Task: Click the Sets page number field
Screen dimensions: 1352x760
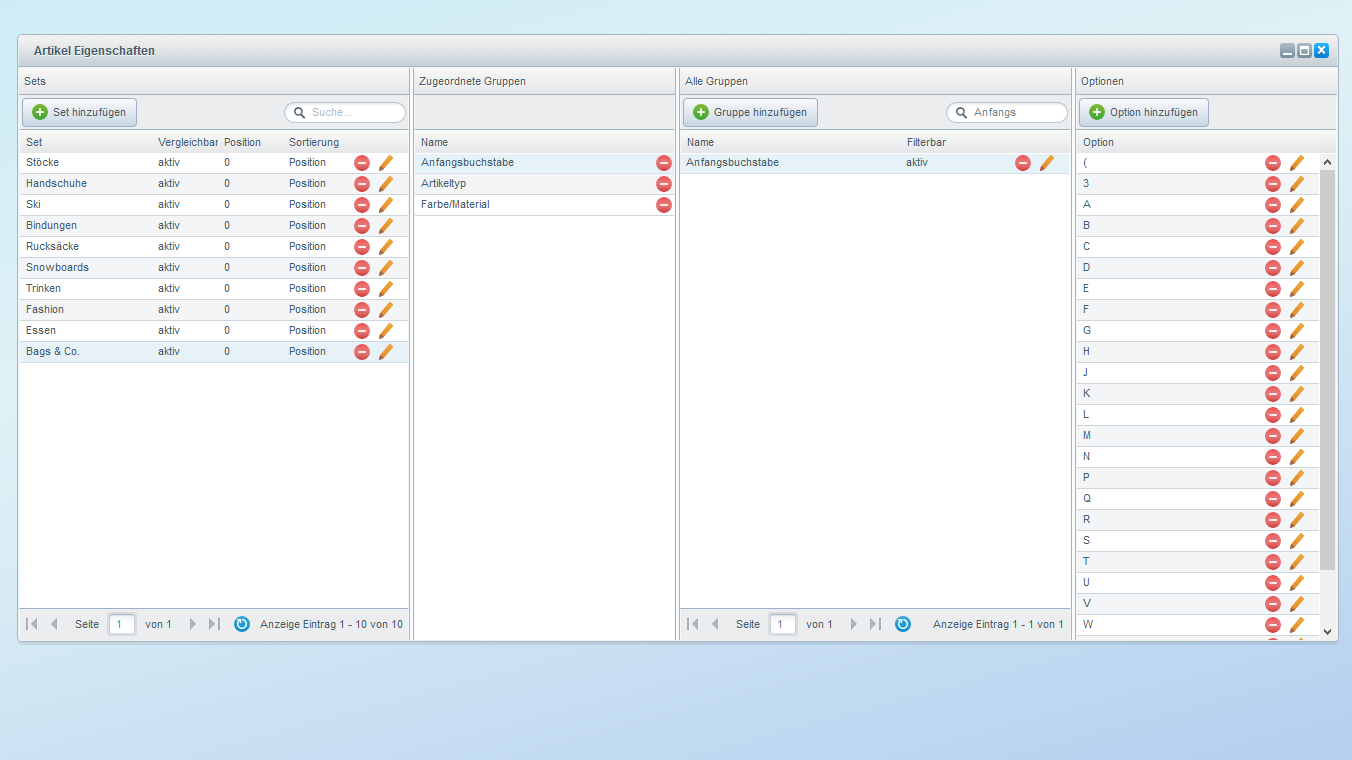Action: tap(122, 624)
